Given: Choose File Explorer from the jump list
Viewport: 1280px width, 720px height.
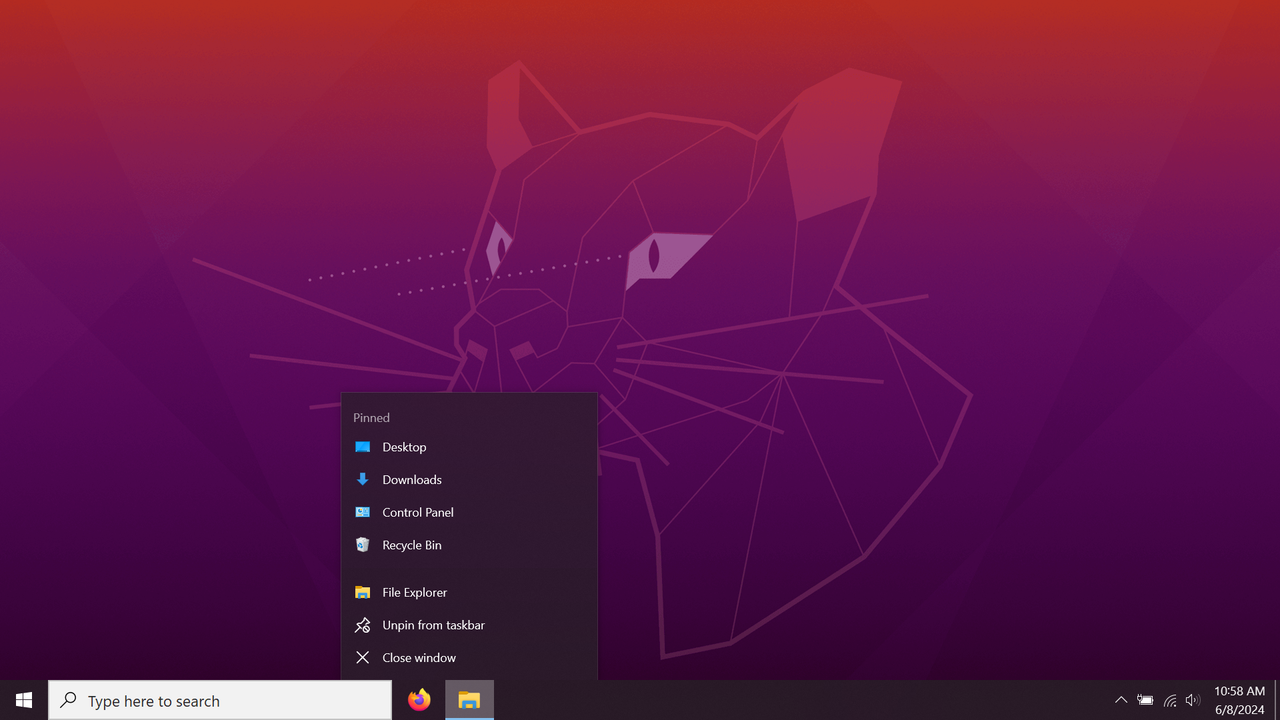Looking at the screenshot, I should [x=414, y=592].
